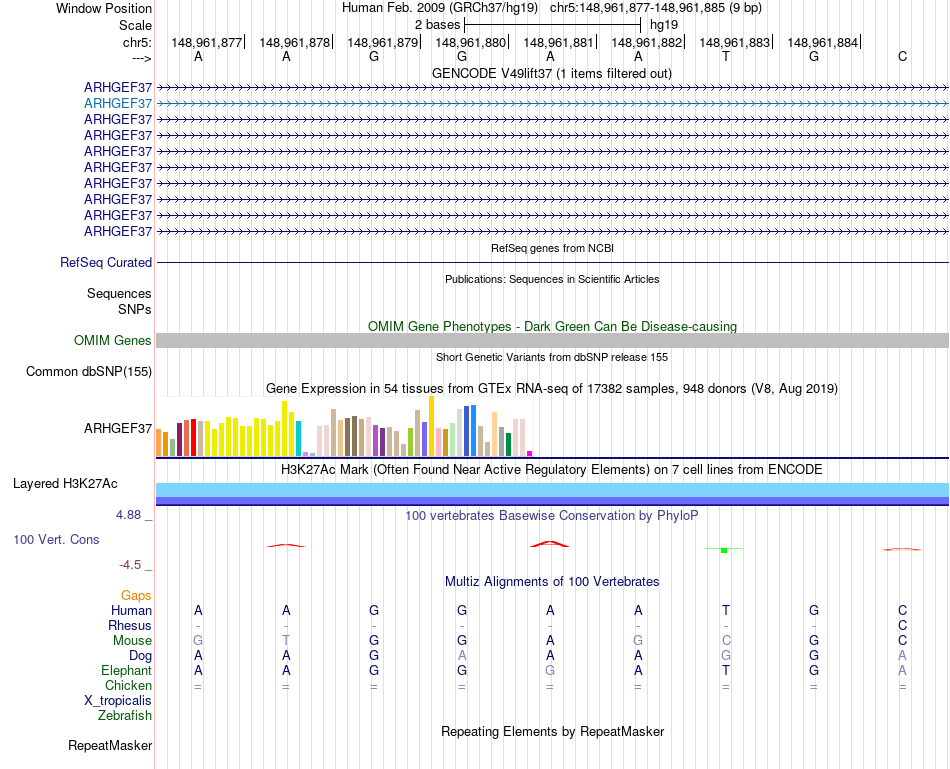Select the Human alignment row label
The height and width of the screenshot is (769, 950).
(131, 610)
